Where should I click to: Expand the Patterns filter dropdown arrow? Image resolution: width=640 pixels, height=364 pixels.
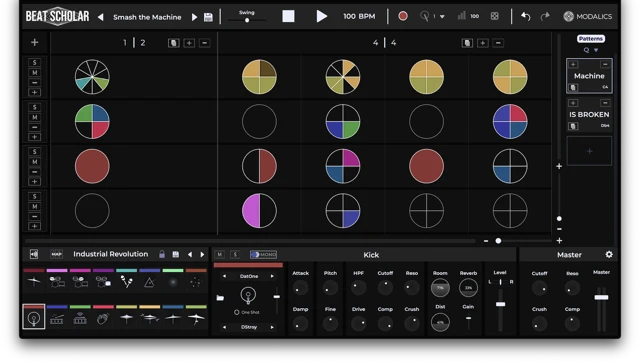[x=596, y=50]
